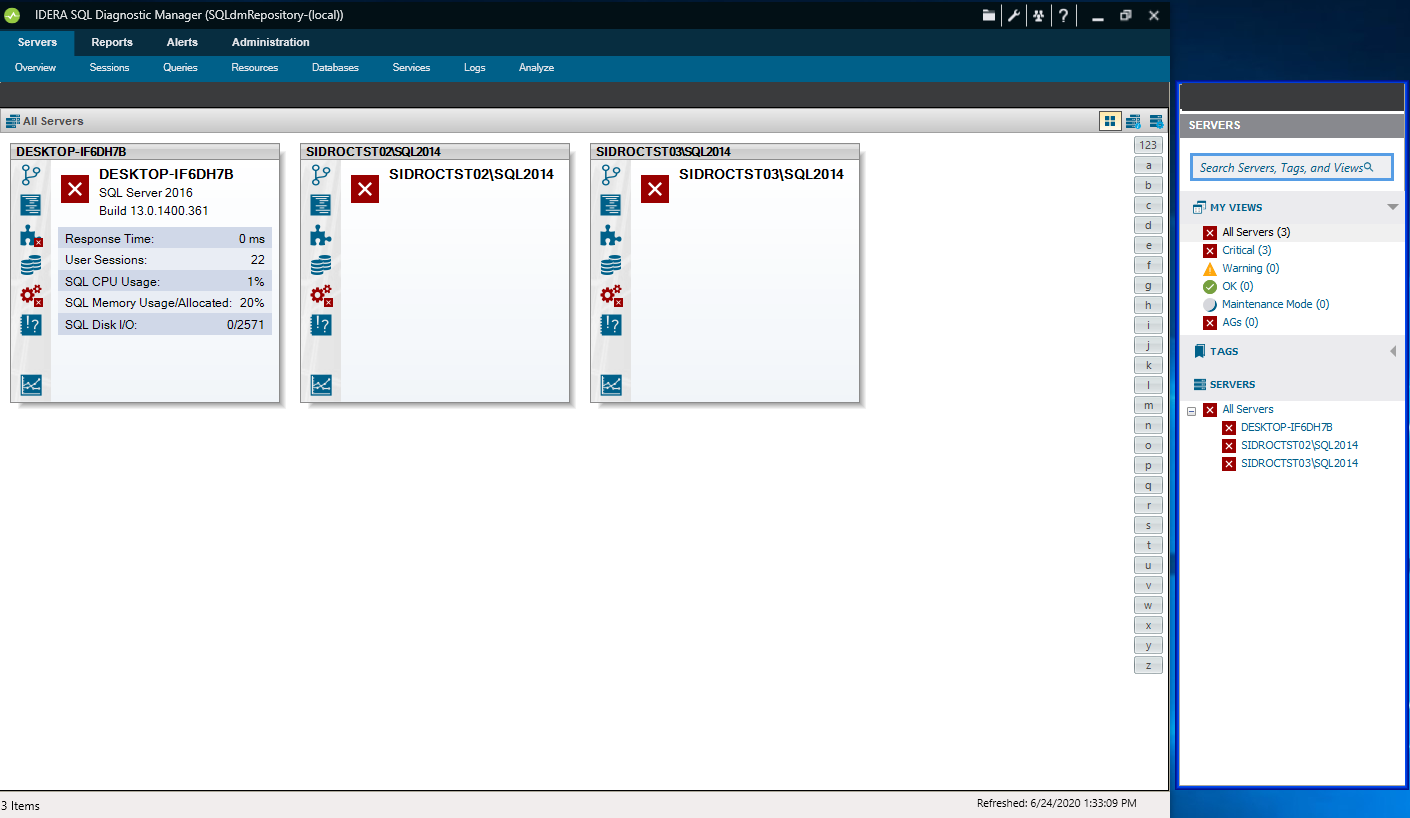Image resolution: width=1410 pixels, height=818 pixels.
Task: Expand the Tags section arrow
Action: (1393, 351)
